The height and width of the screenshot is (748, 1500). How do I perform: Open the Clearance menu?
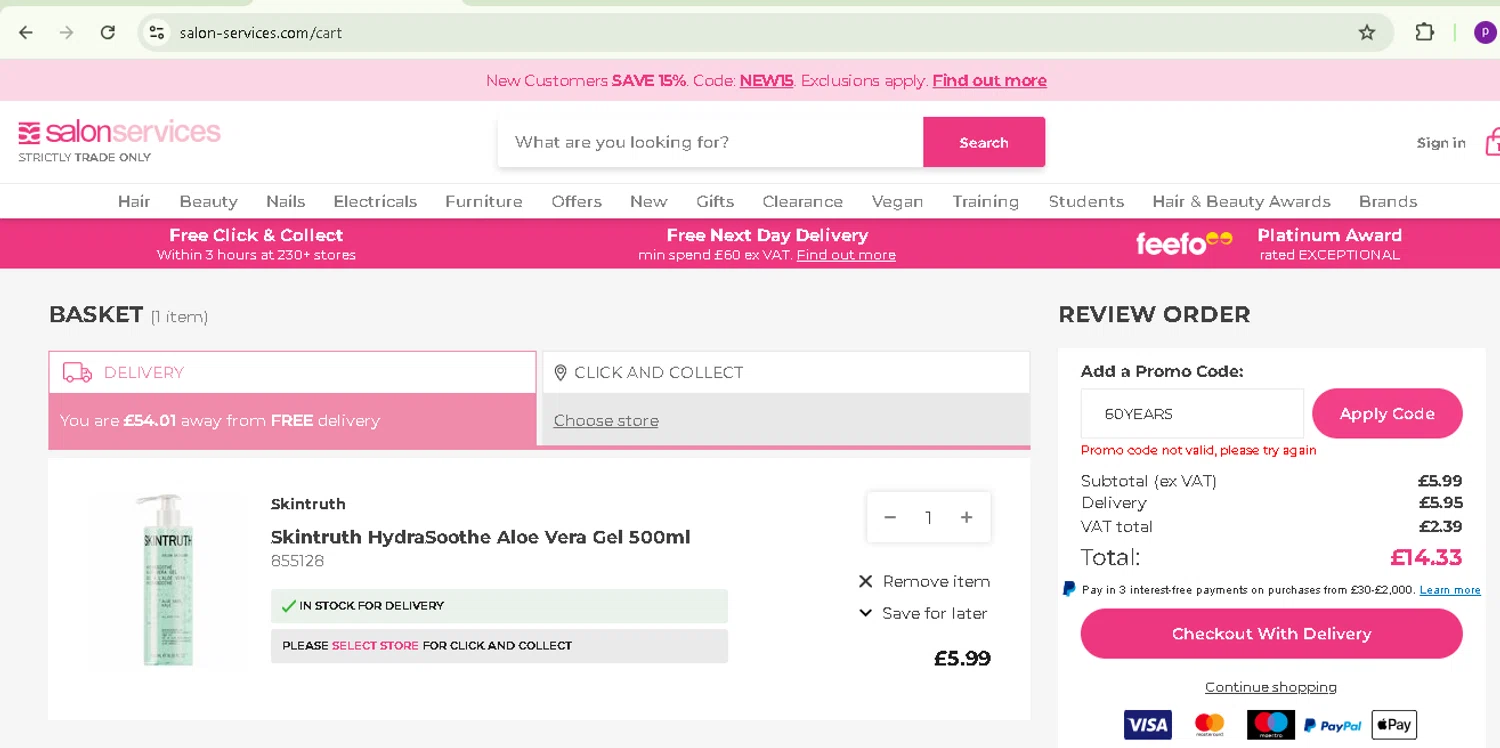(803, 201)
